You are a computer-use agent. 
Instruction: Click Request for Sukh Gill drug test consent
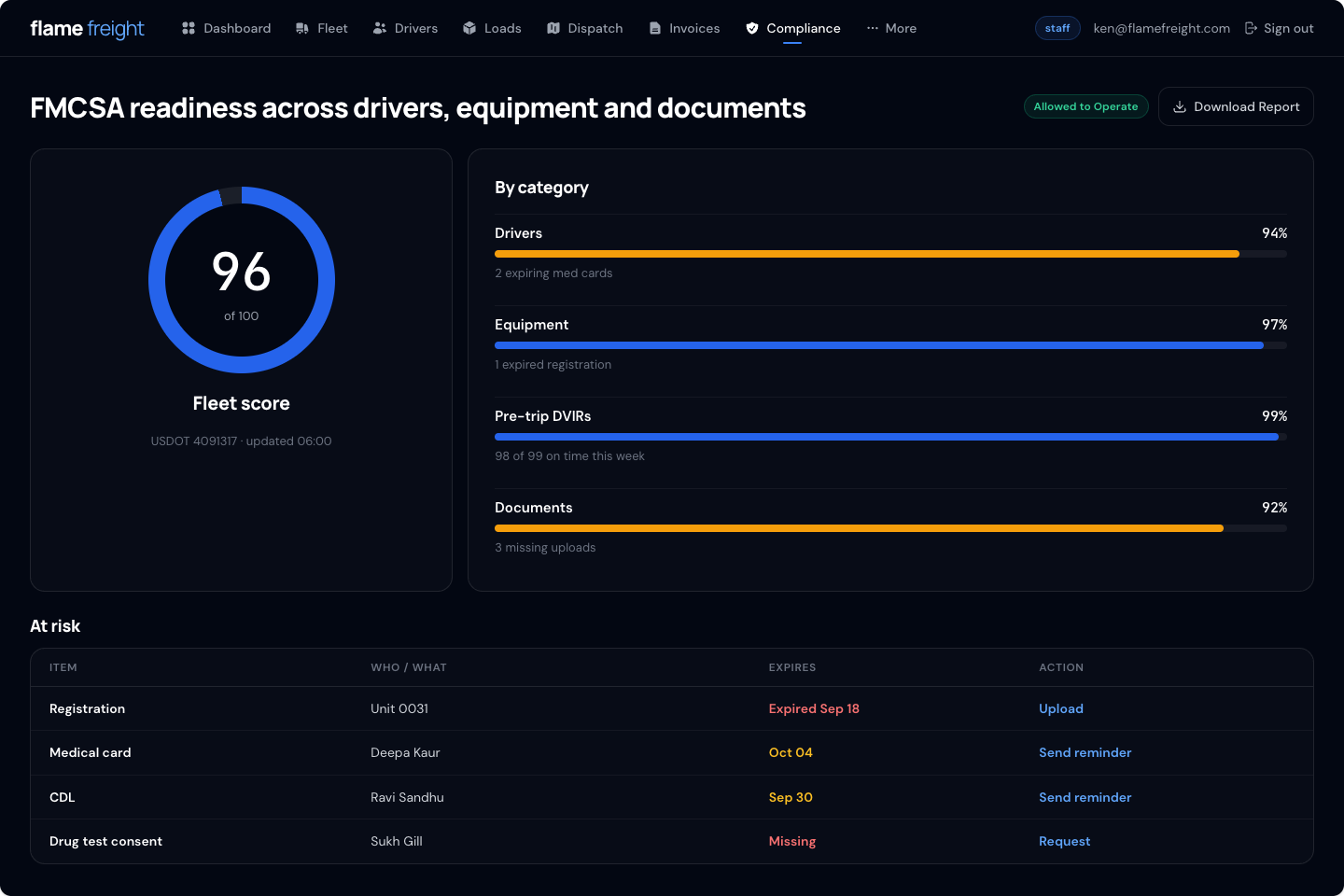pyautogui.click(x=1064, y=841)
